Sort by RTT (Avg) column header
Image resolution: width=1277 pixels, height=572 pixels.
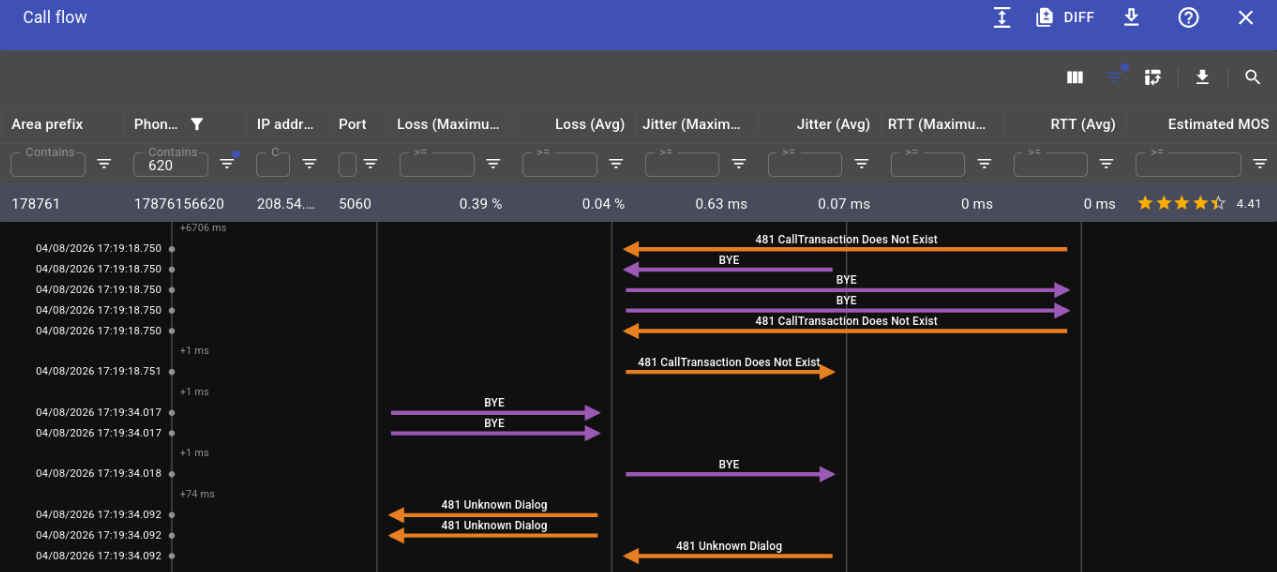(1083, 124)
